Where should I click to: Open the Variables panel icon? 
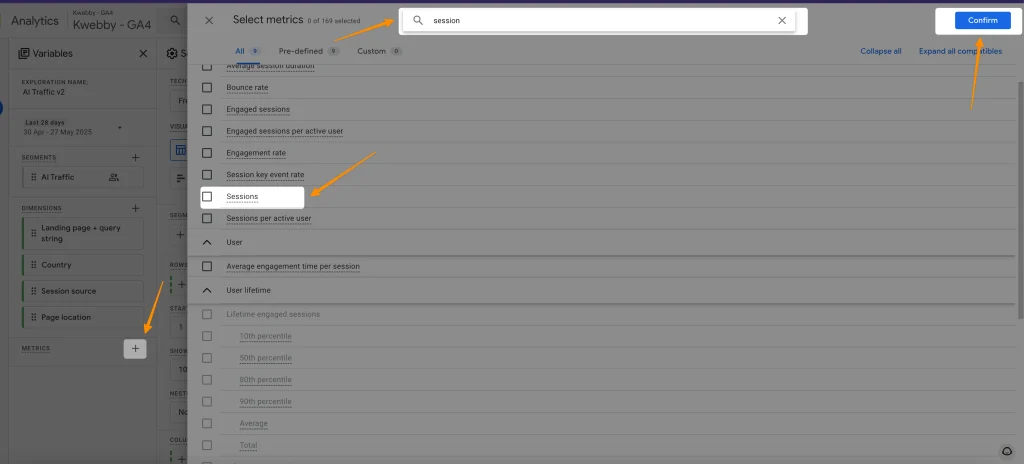click(24, 54)
